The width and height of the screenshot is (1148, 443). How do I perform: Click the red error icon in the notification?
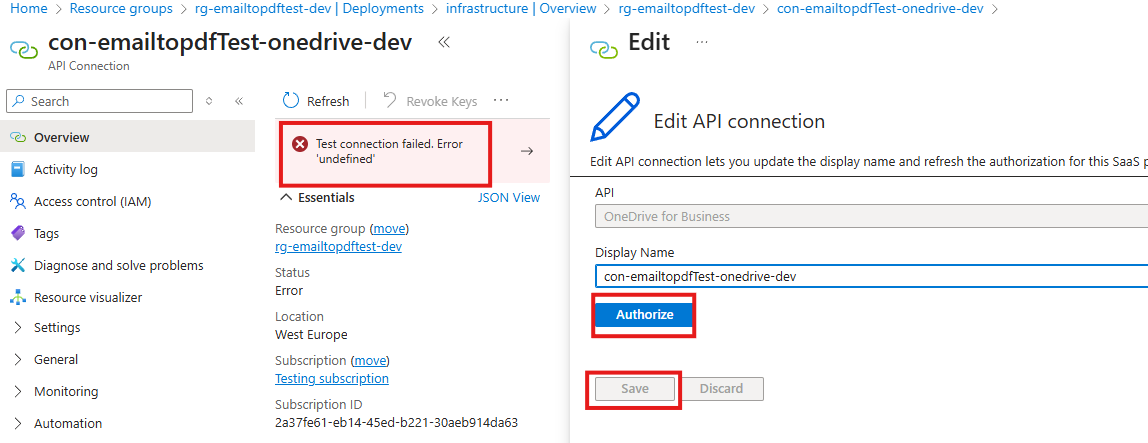[299, 144]
